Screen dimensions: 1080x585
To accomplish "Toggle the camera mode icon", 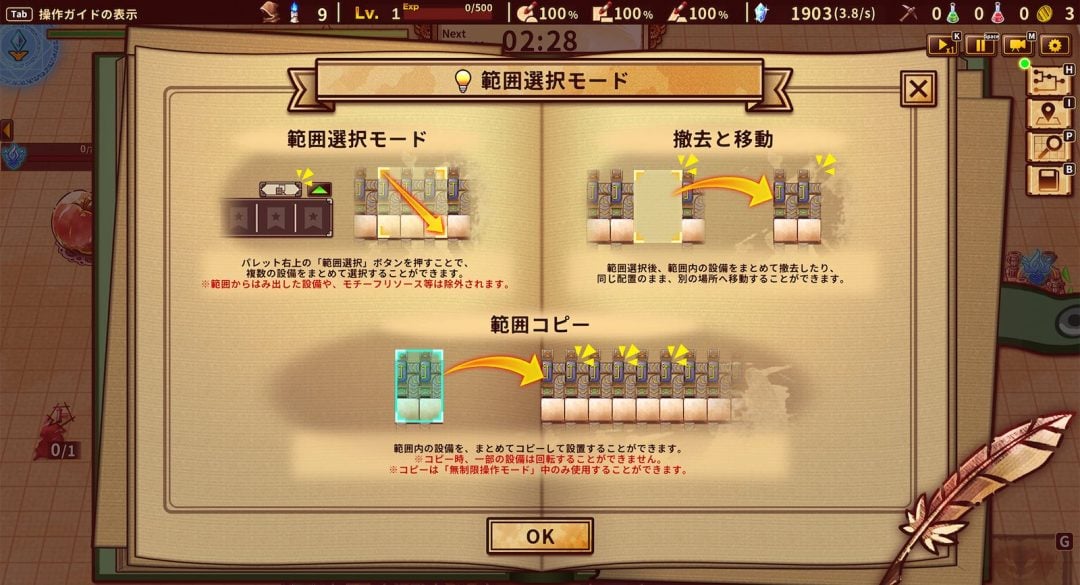I will pyautogui.click(x=1017, y=45).
